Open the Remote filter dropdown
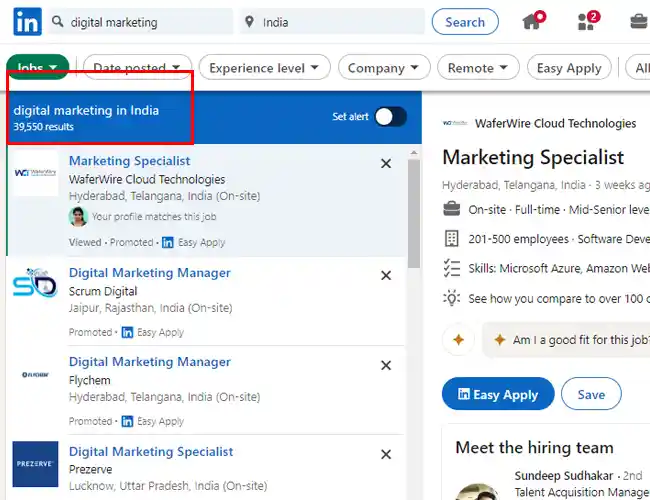The image size is (650, 500). point(478,67)
